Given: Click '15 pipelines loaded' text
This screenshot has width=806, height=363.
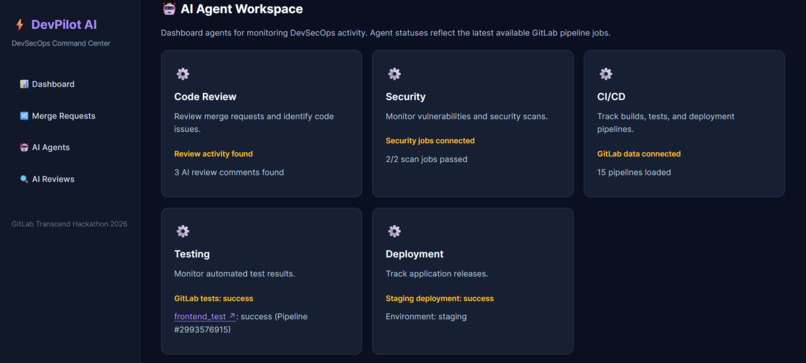Looking at the screenshot, I should (634, 172).
